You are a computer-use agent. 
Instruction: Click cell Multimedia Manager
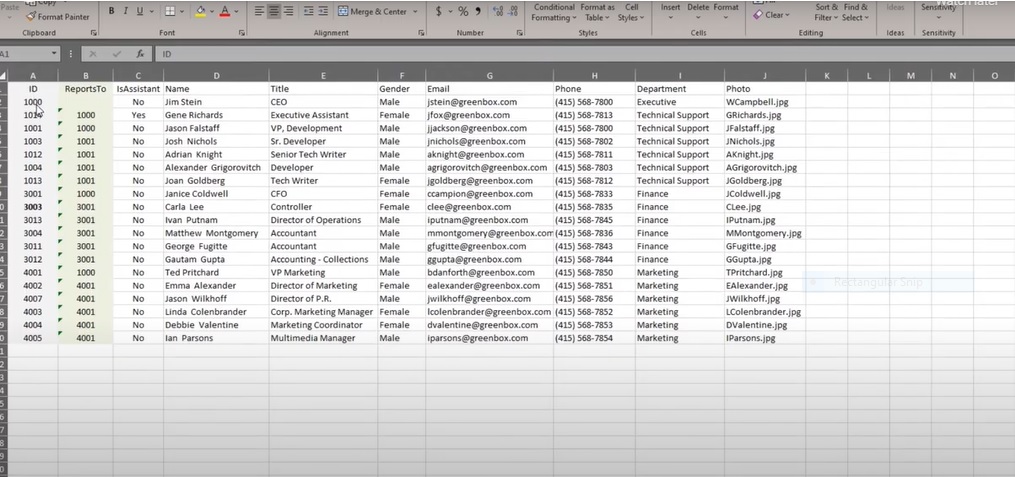coord(323,338)
